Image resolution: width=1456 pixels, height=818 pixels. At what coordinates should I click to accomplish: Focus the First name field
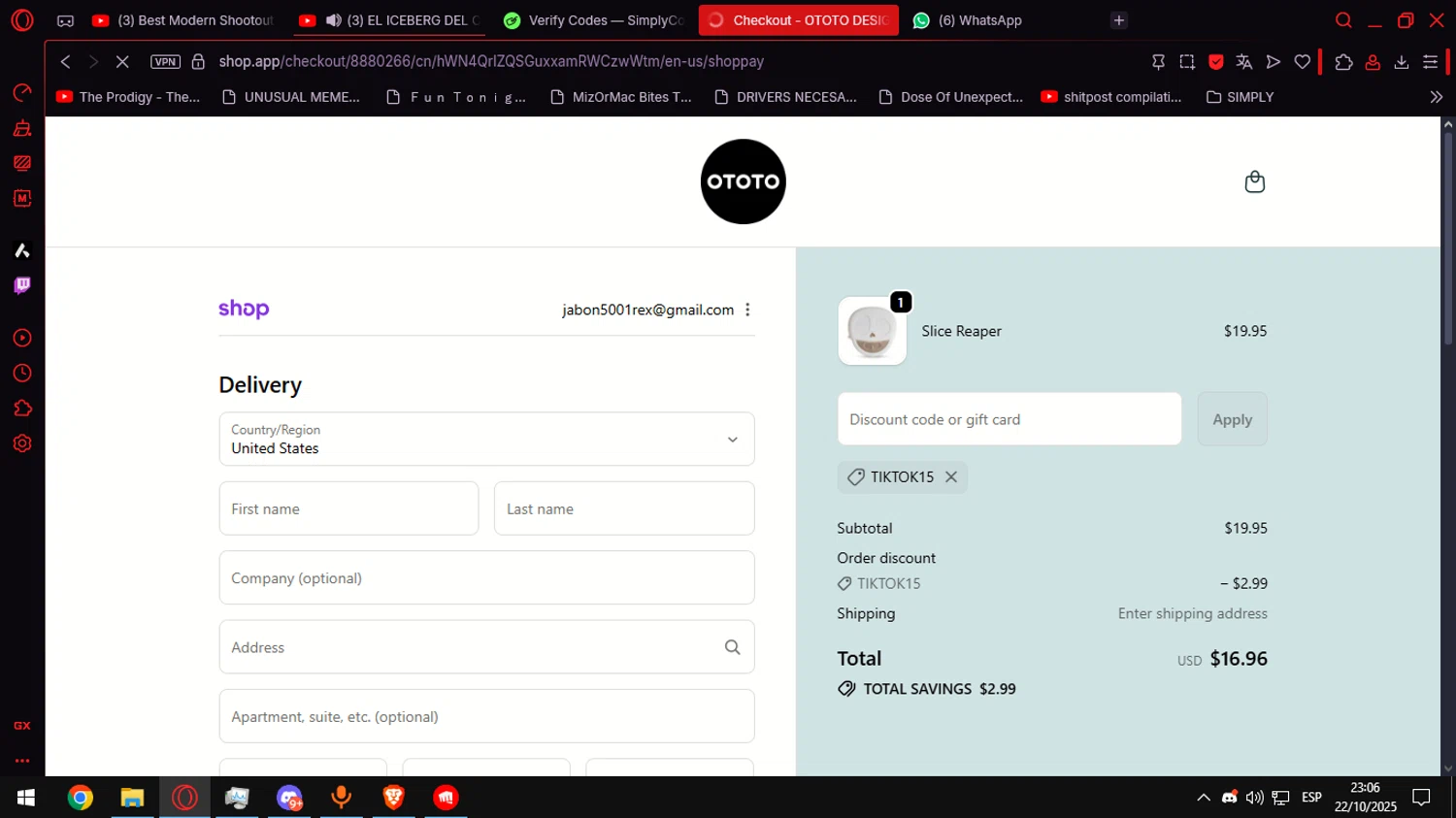coord(348,508)
